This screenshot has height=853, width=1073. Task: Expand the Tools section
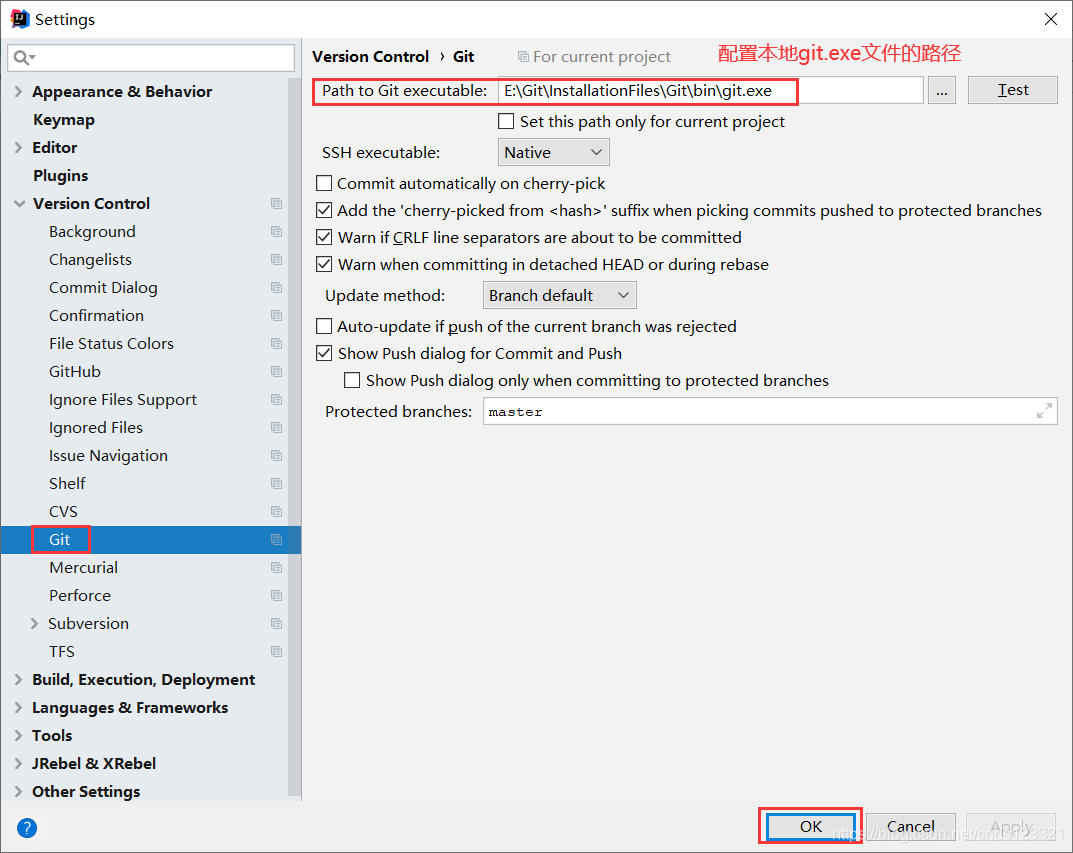(18, 736)
